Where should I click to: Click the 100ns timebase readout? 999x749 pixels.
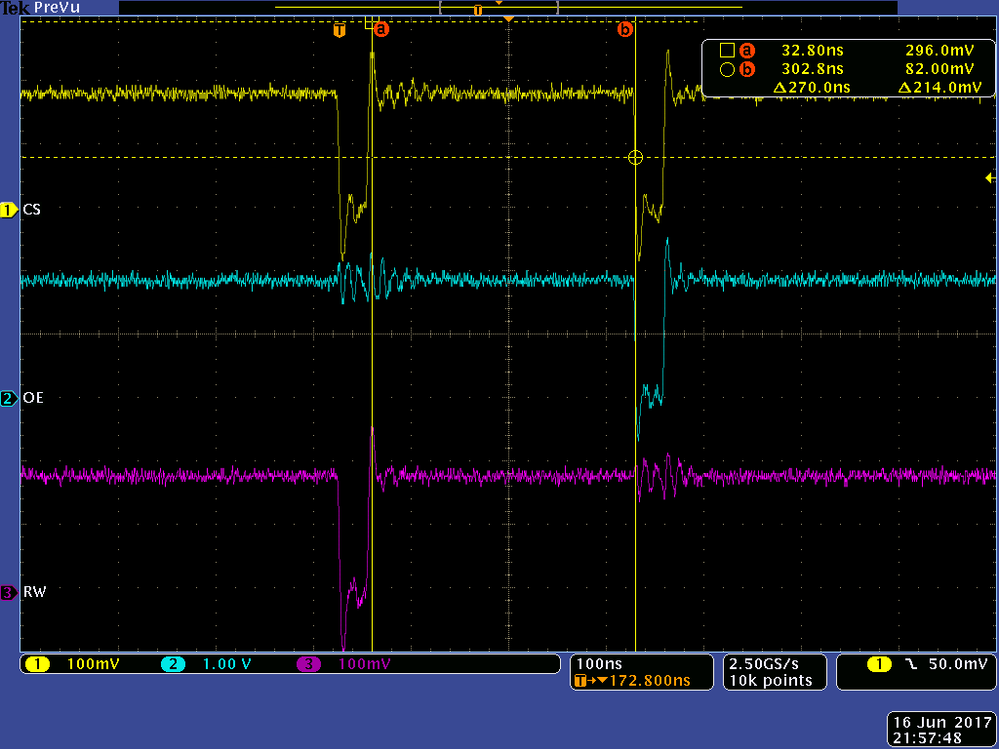(x=599, y=664)
